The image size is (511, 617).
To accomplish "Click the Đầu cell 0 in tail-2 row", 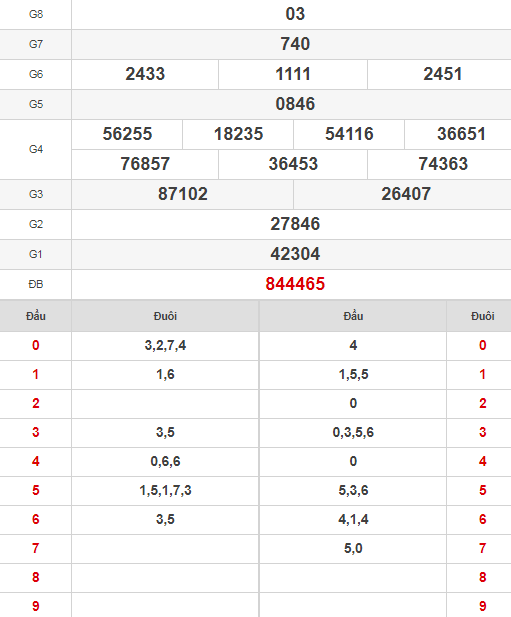I will coord(353,403).
